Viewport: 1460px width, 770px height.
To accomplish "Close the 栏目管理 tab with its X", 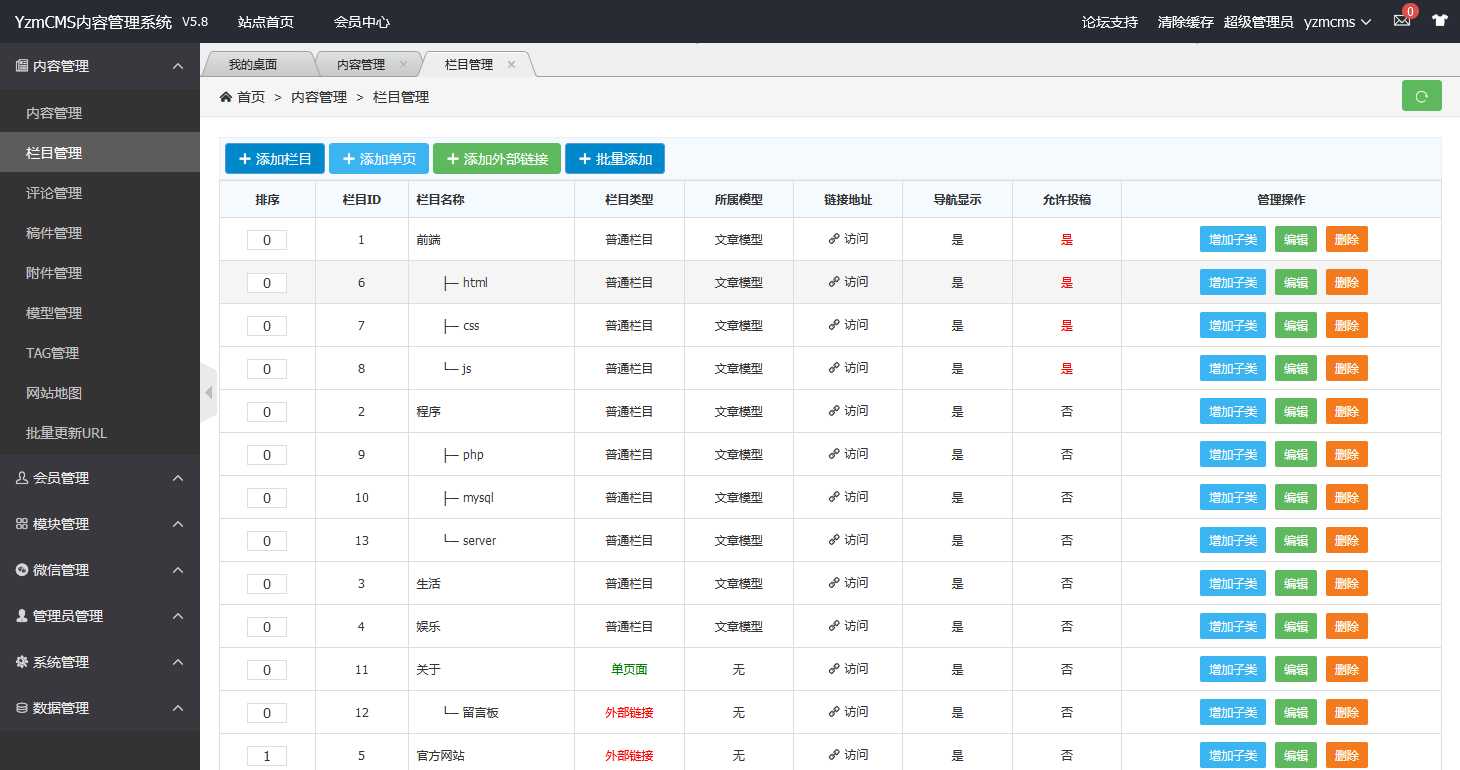I will pos(511,64).
